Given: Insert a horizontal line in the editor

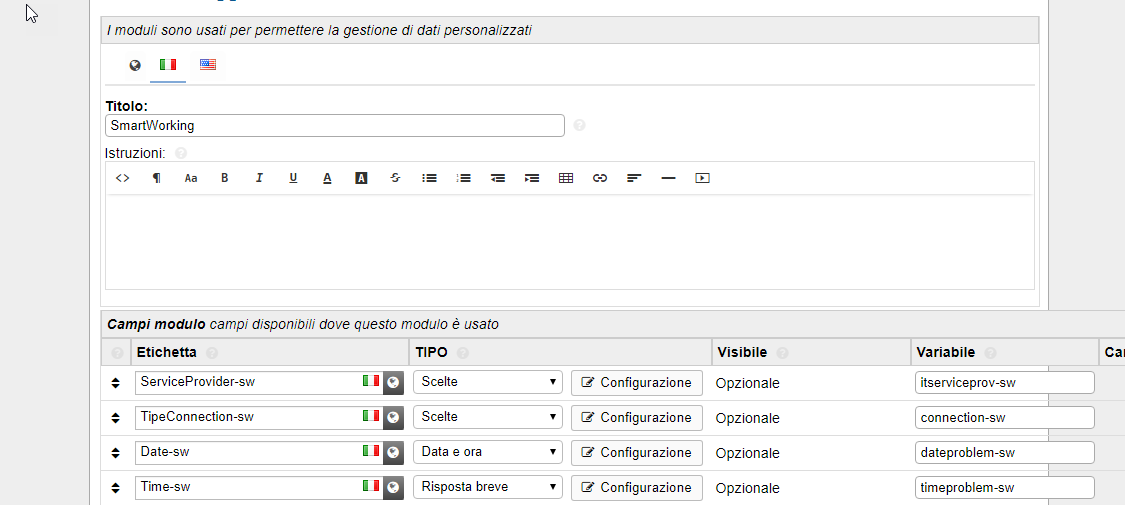Looking at the screenshot, I should (668, 178).
